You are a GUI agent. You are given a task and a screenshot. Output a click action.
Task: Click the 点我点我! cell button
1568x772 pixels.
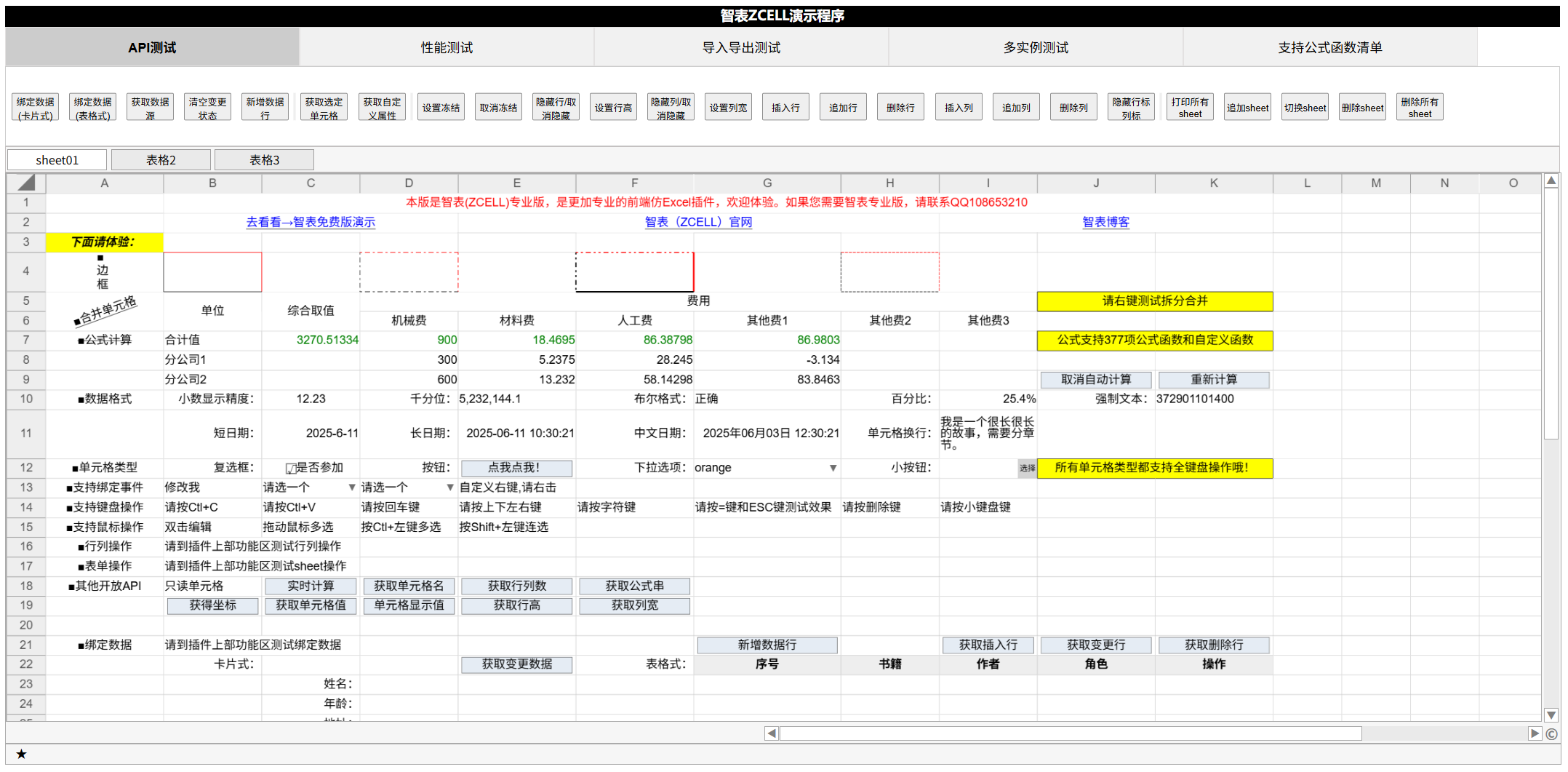[517, 468]
